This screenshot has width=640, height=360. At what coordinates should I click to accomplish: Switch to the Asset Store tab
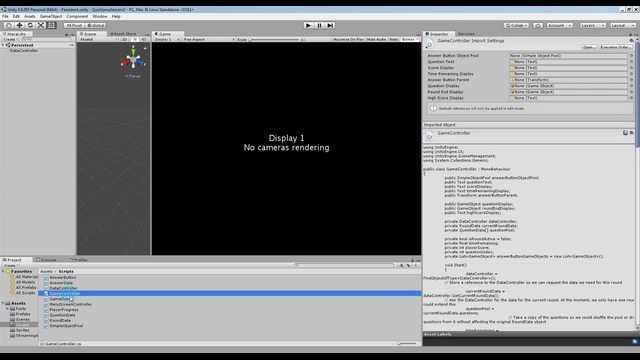coord(123,34)
